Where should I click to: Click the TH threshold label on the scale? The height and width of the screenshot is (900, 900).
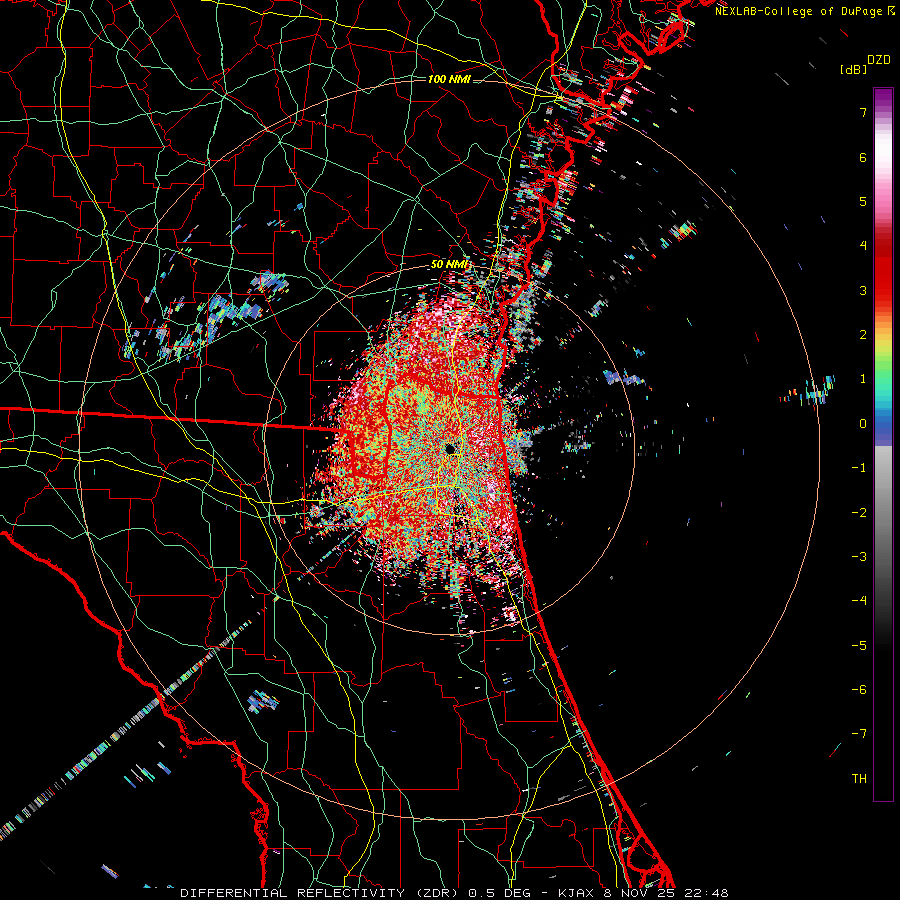click(x=859, y=779)
